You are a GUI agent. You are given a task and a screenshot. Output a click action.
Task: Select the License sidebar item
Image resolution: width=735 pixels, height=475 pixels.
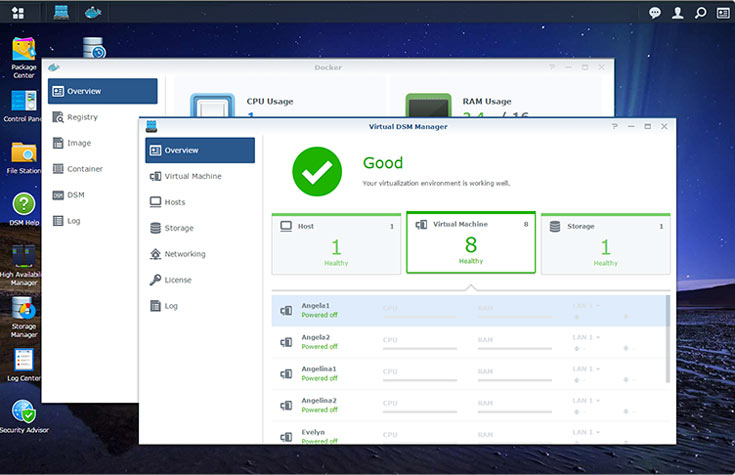click(178, 280)
